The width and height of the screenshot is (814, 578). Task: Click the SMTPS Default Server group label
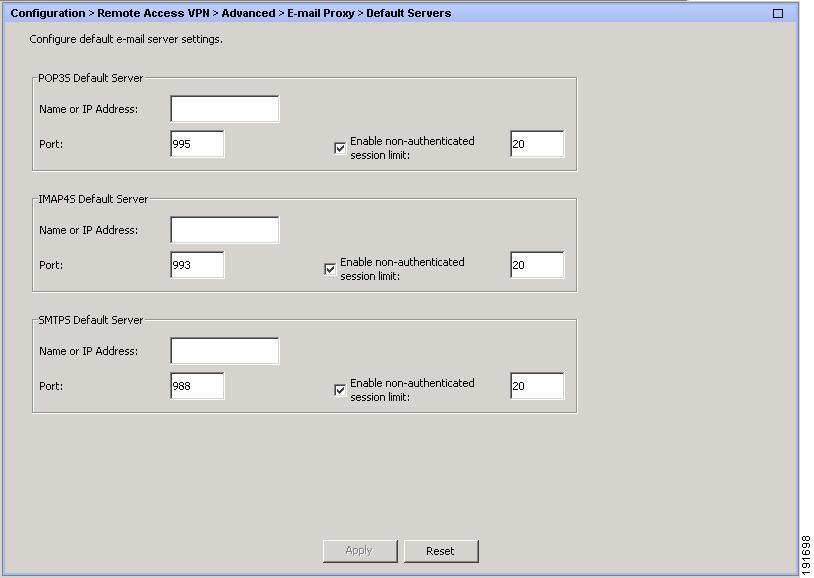[91, 320]
